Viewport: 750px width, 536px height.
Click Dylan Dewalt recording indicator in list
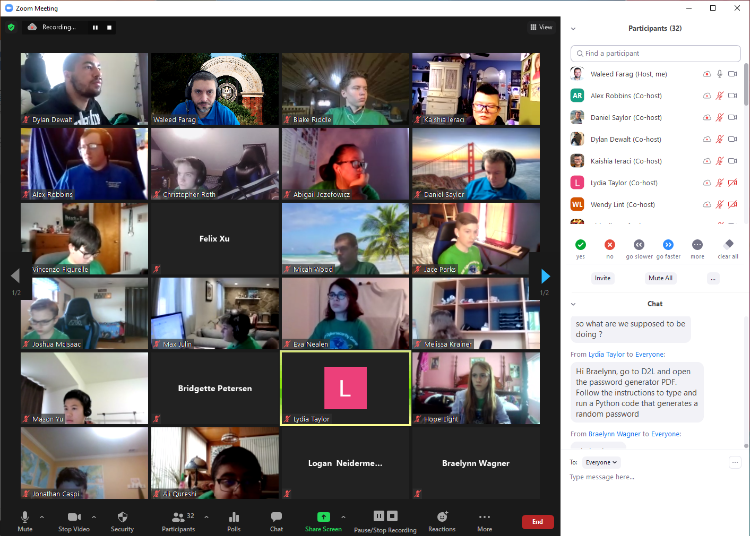[706, 139]
